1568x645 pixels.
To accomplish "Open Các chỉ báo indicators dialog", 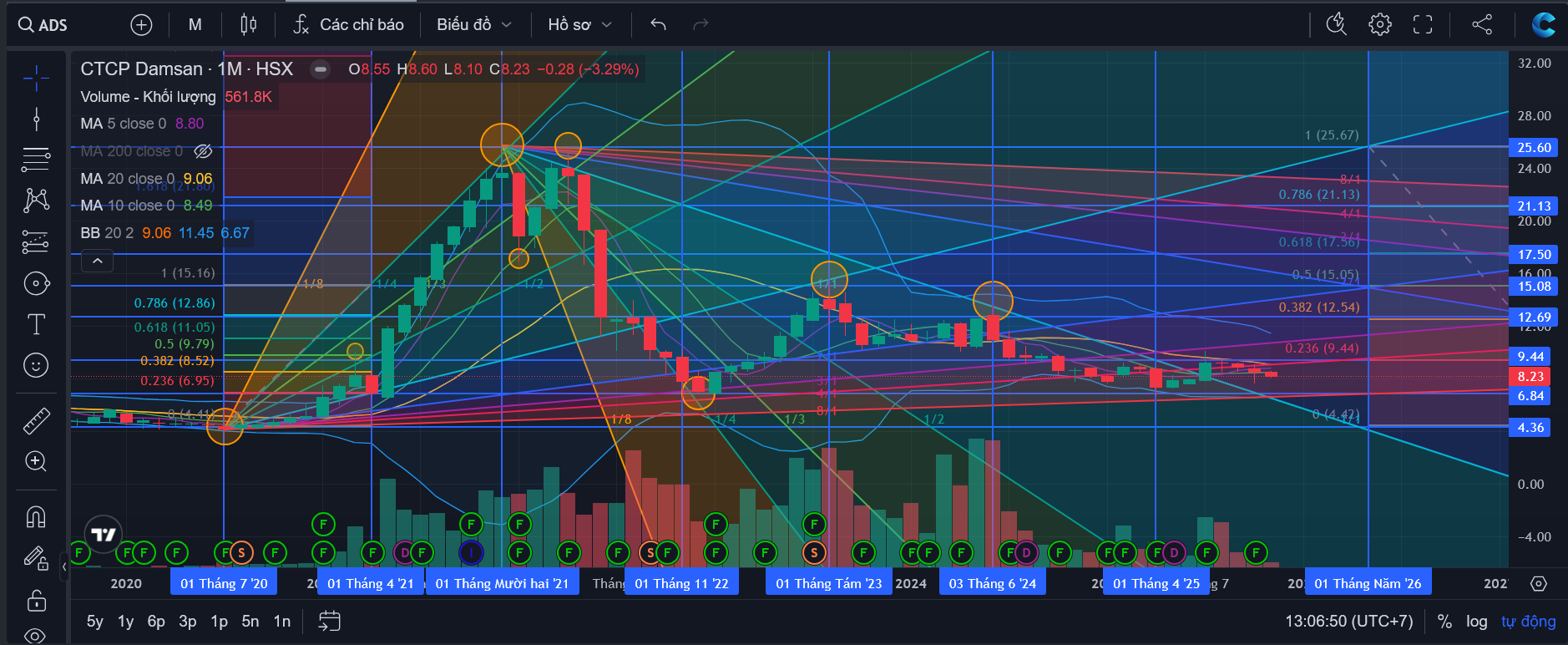I will point(348,25).
